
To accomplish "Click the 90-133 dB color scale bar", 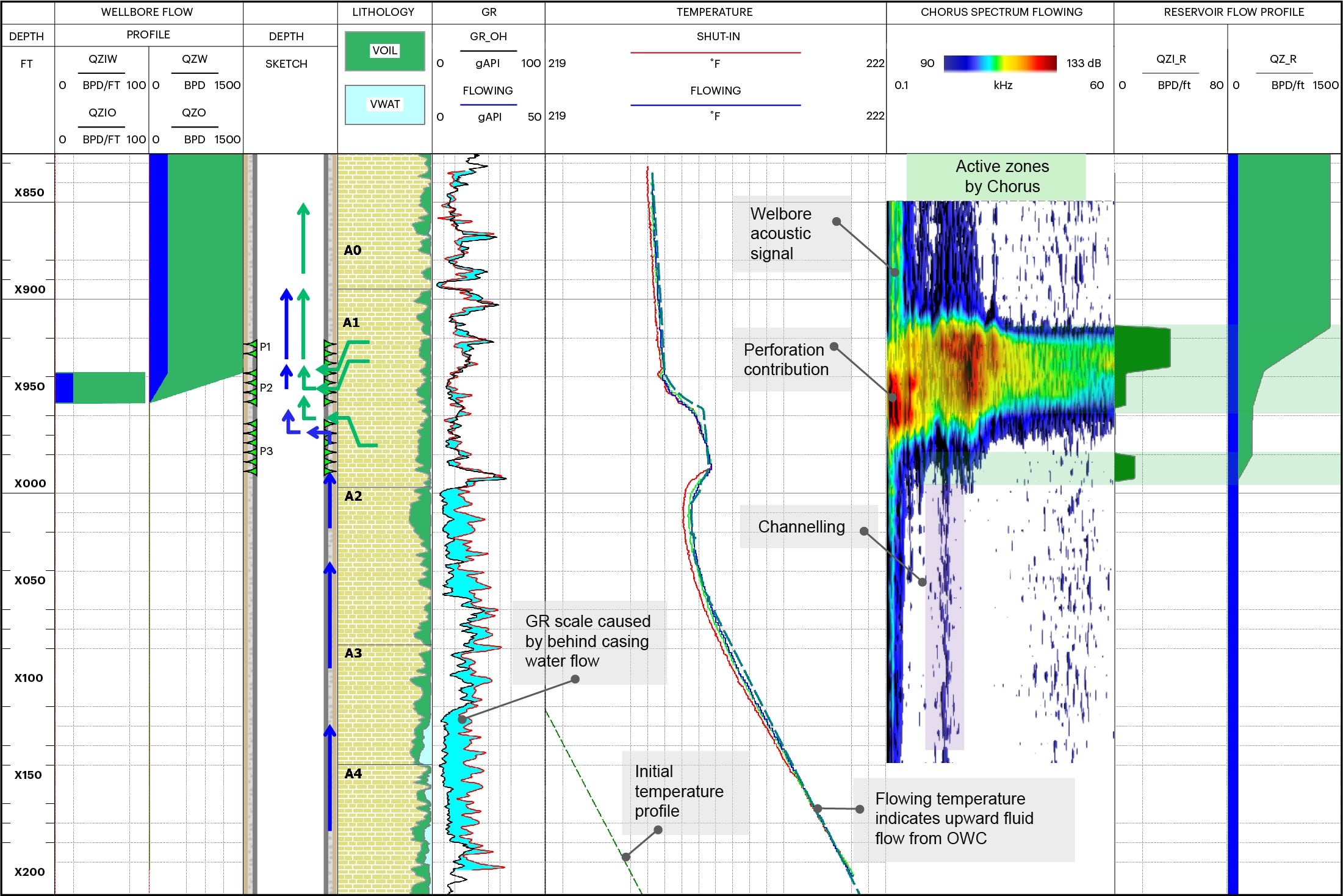I will (1001, 62).
